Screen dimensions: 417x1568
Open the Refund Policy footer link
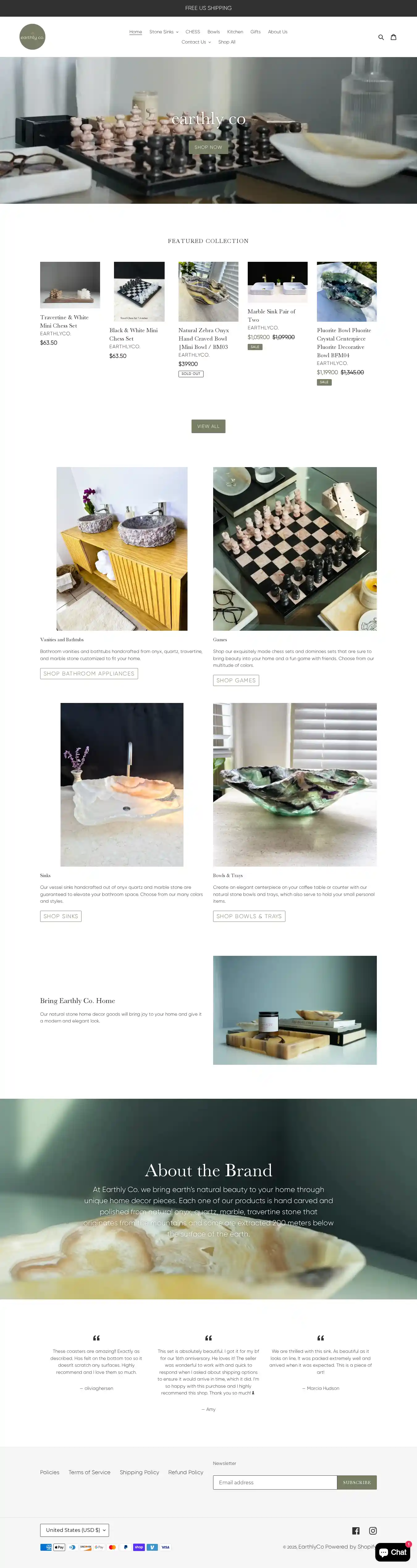click(x=186, y=1472)
